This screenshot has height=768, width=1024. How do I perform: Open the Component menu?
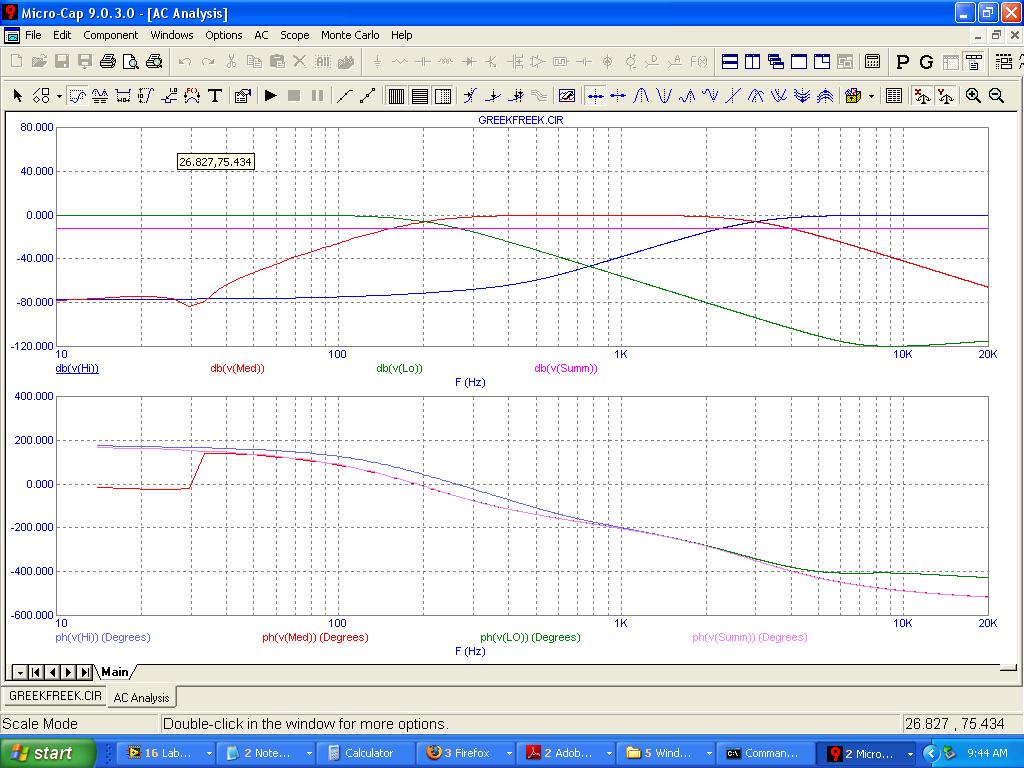click(110, 35)
